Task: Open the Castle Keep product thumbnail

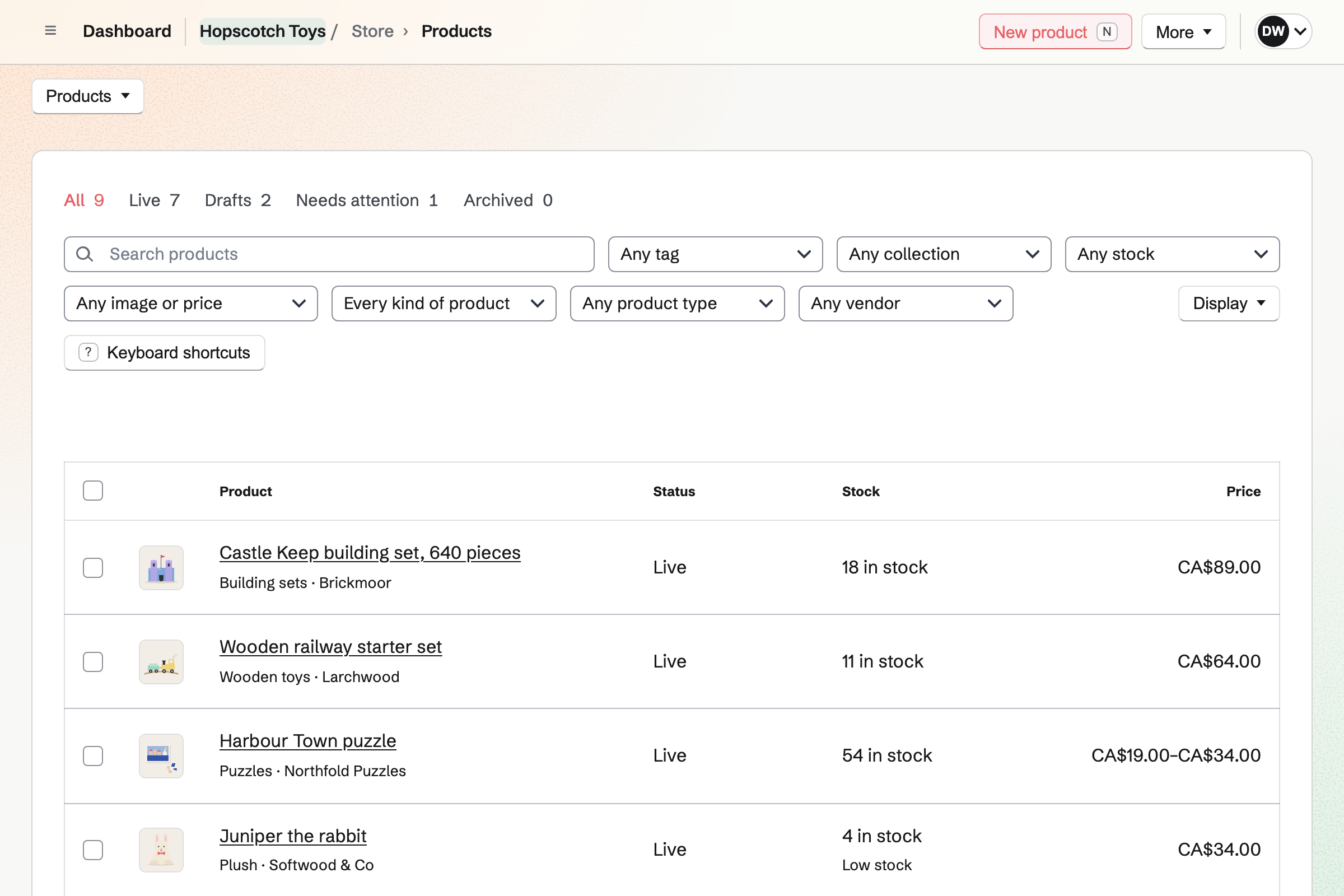Action: [x=161, y=567]
